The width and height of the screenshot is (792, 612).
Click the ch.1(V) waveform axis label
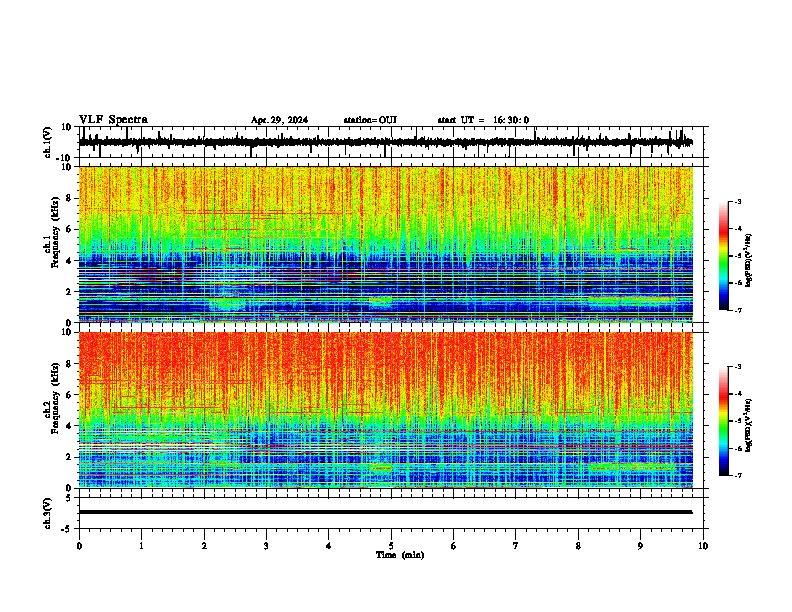point(48,142)
